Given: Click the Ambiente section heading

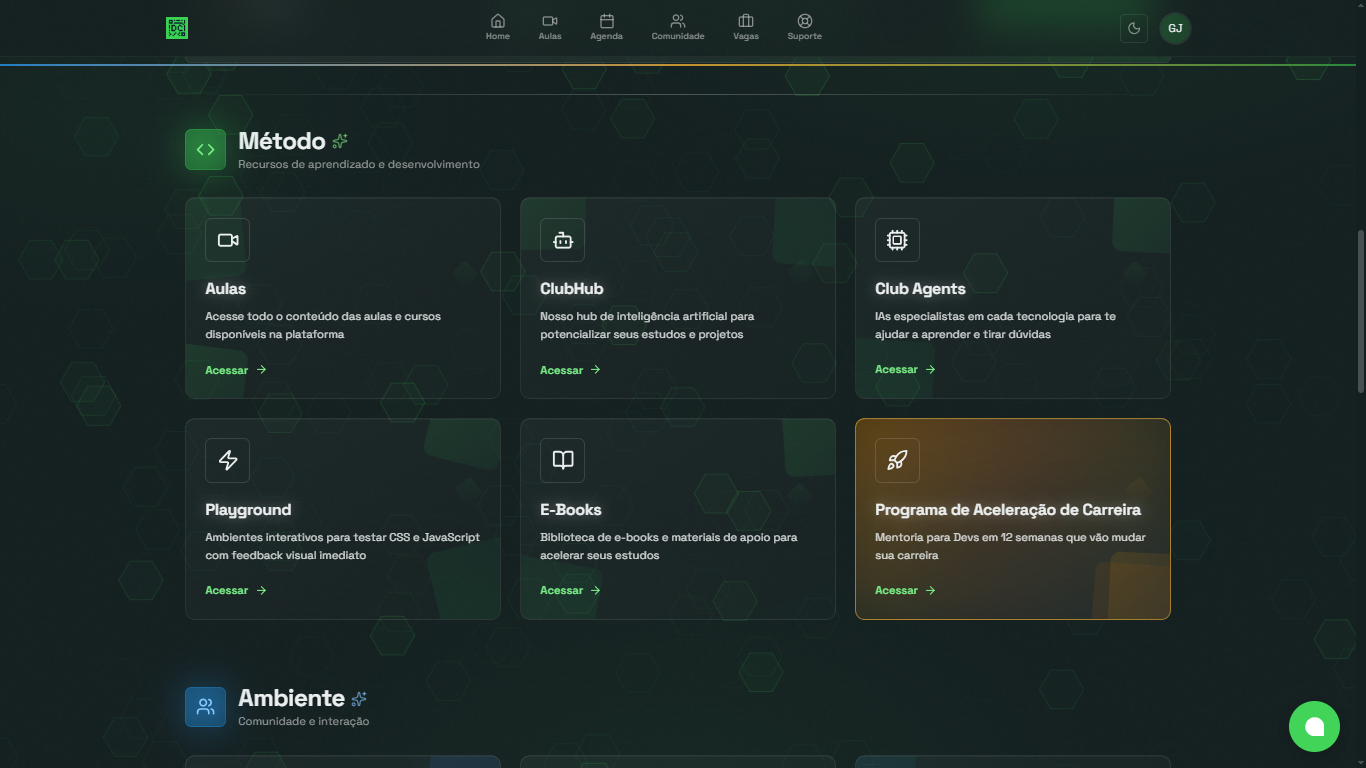Looking at the screenshot, I should 291,698.
